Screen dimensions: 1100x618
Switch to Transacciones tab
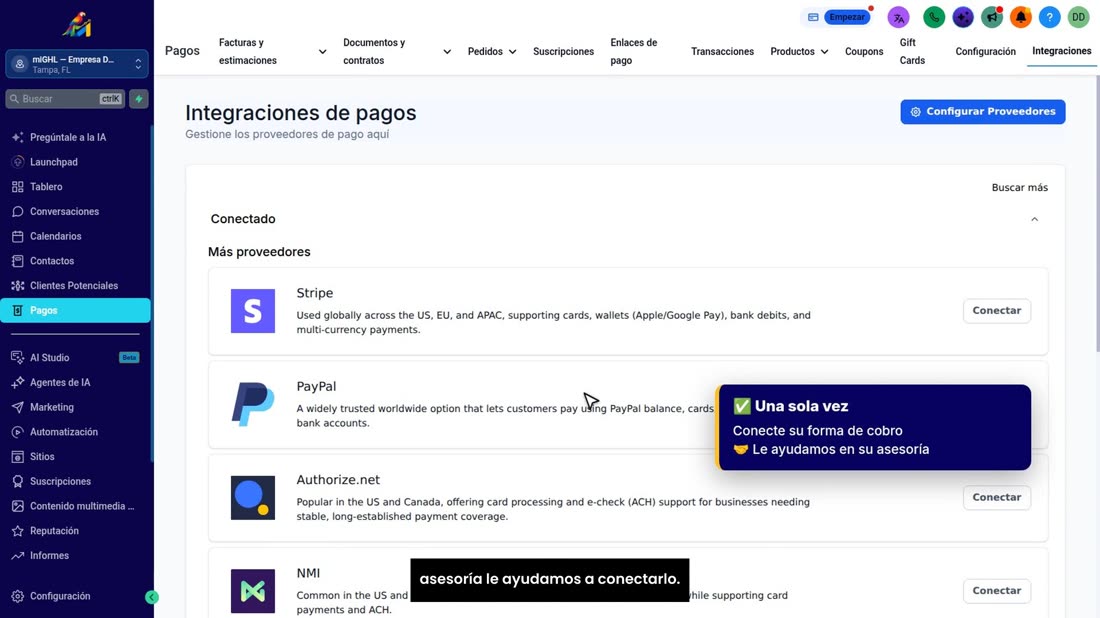(x=722, y=51)
